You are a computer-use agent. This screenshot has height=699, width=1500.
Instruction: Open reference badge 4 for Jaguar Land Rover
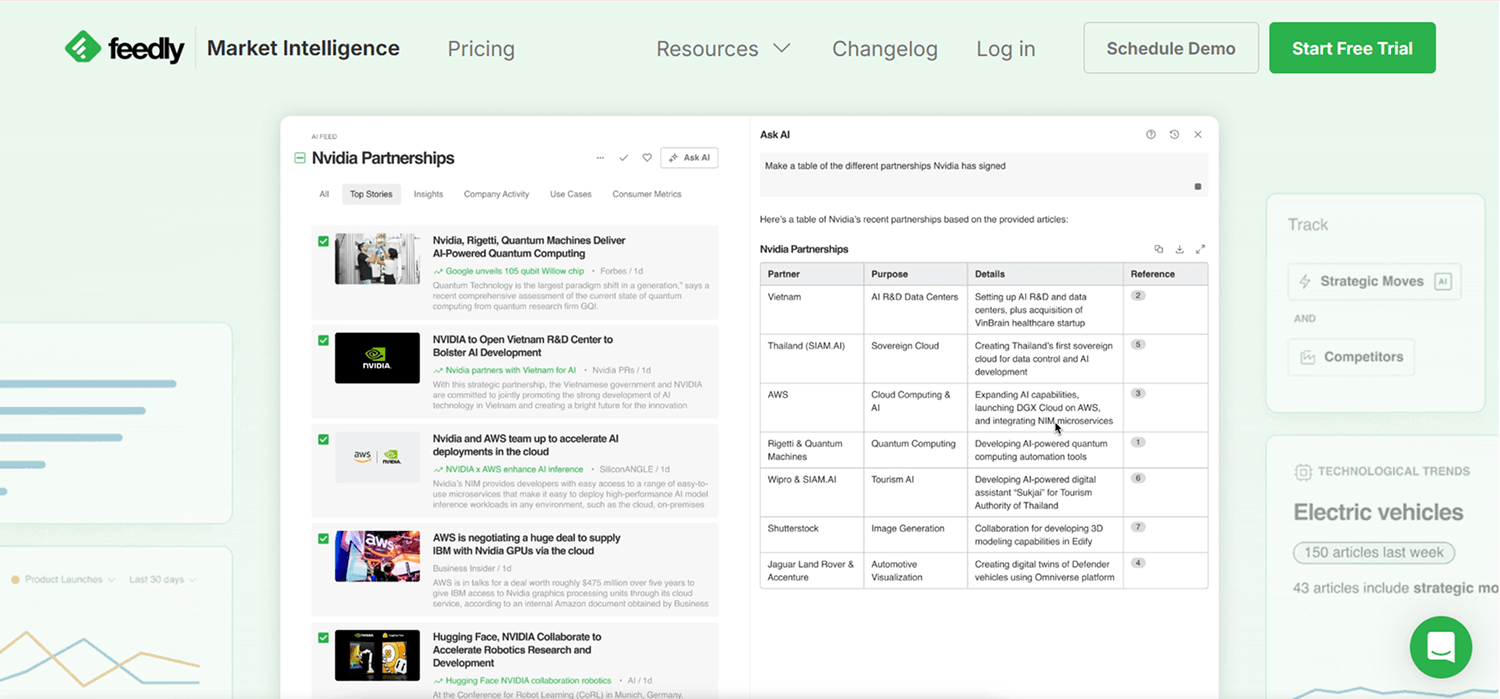tap(1138, 563)
